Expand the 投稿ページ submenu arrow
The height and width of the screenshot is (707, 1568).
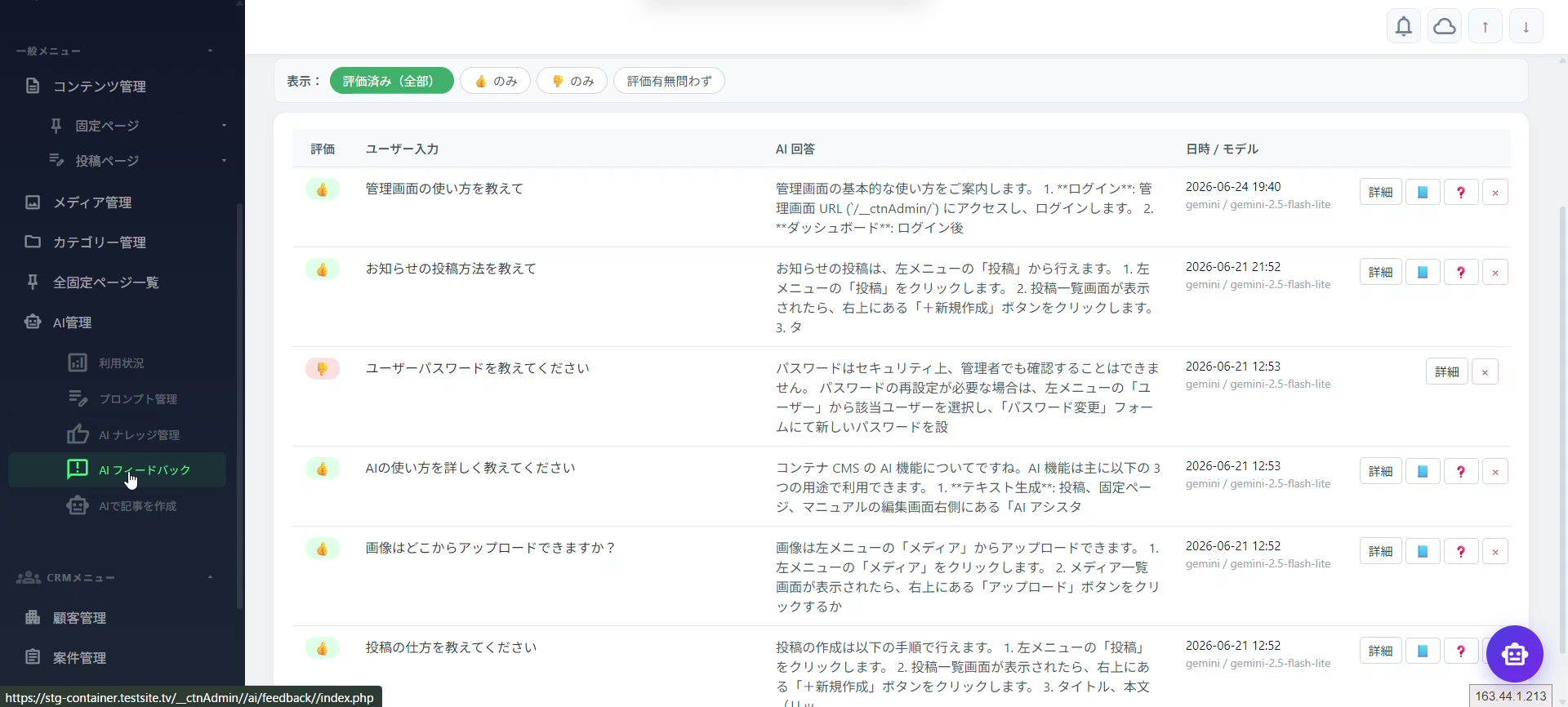point(224,161)
